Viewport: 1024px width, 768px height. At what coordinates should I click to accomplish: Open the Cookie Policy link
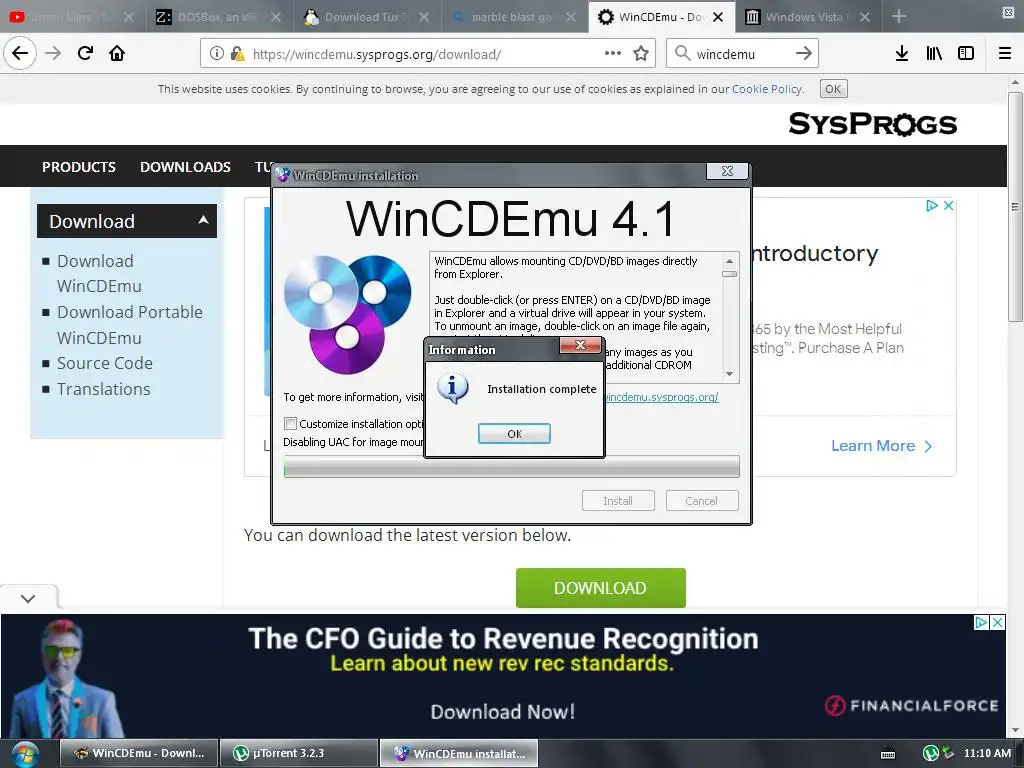pos(767,89)
